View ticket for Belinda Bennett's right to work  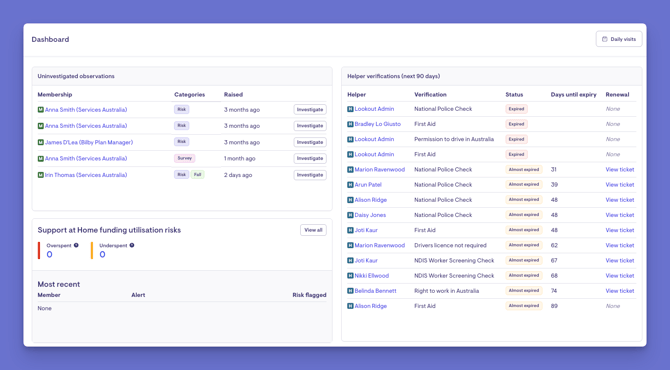click(x=620, y=291)
